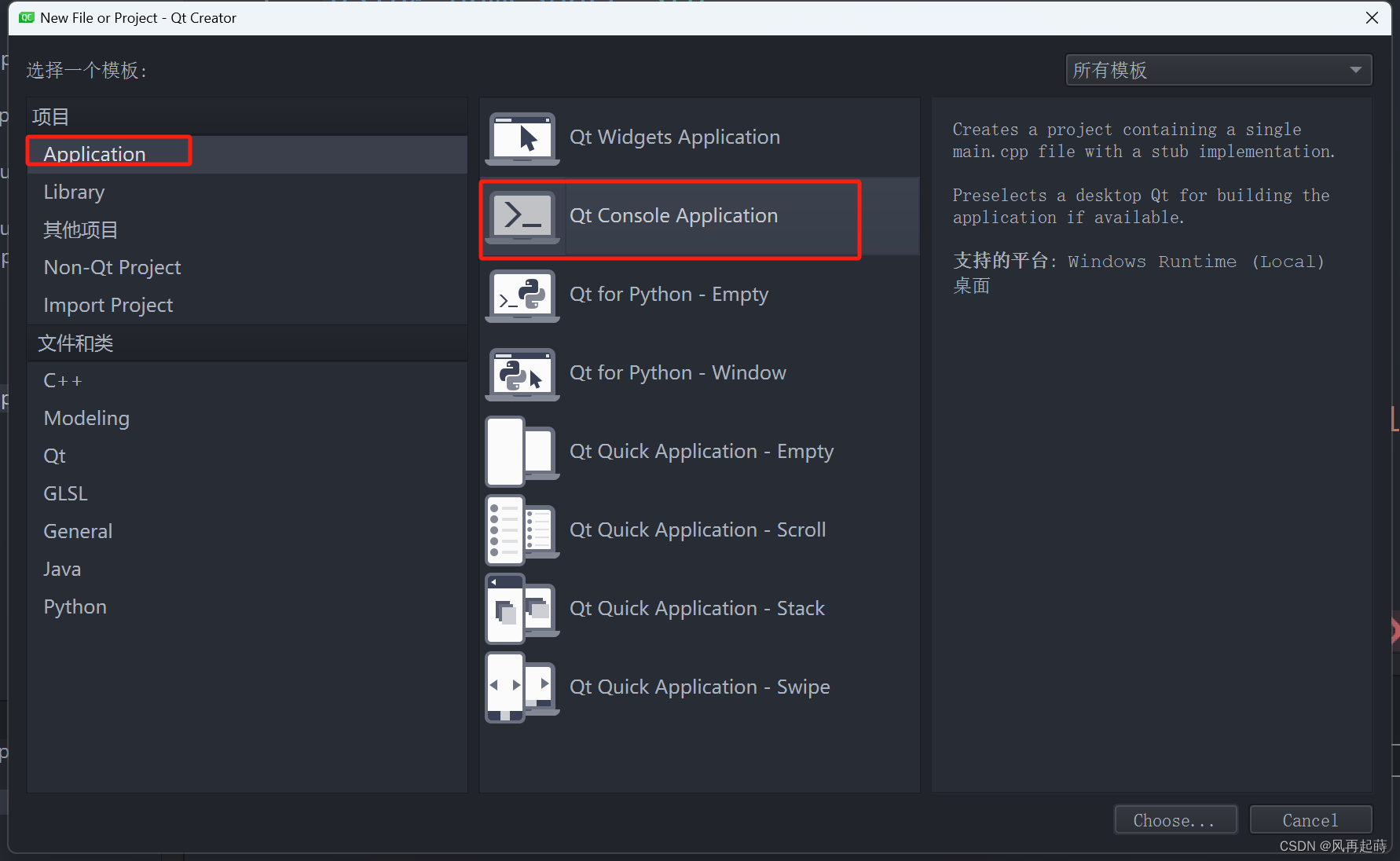Open the 所有模板 template filter dropdown
Viewport: 1400px width, 861px height.
click(1219, 70)
